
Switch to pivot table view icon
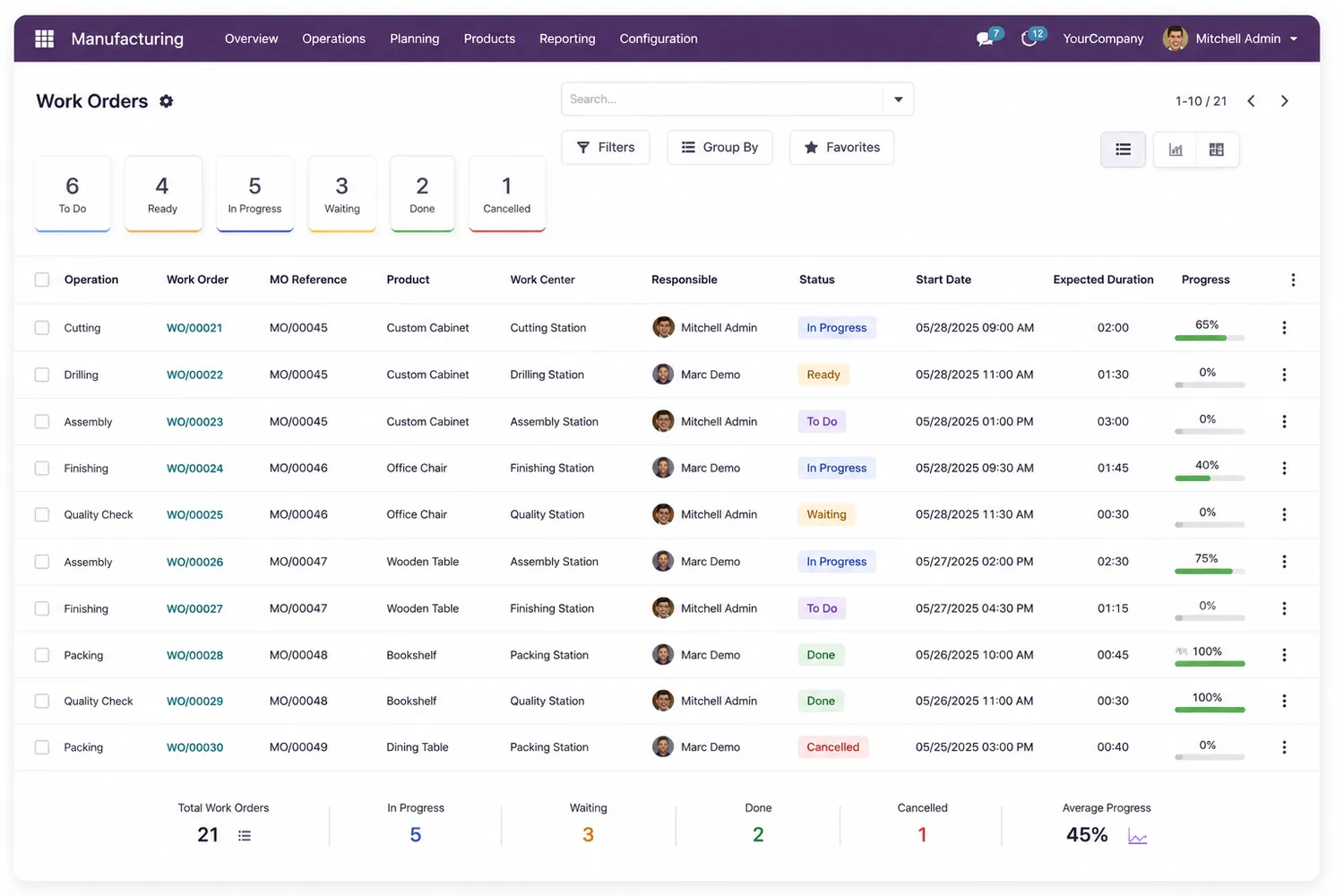point(1216,150)
